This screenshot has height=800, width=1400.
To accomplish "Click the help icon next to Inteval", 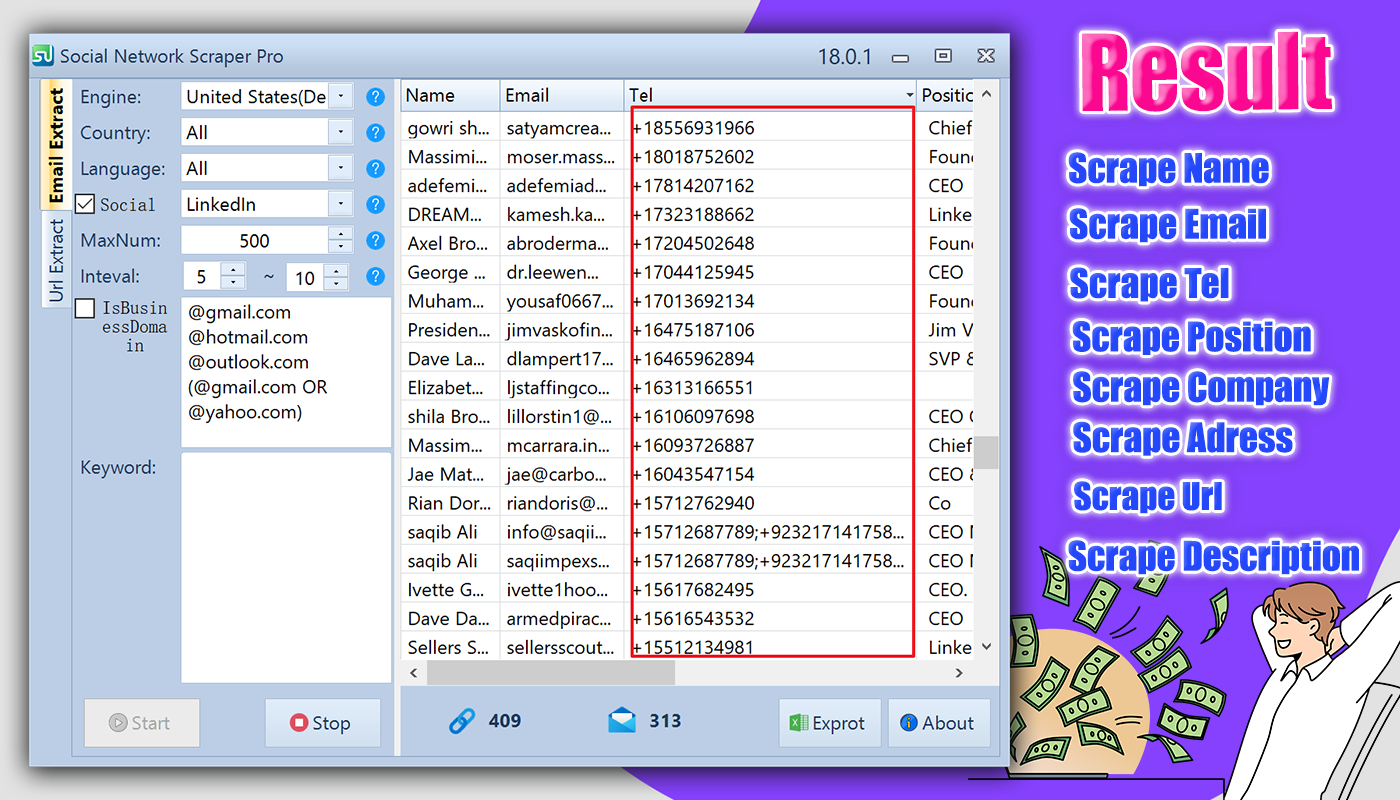I will click(375, 275).
